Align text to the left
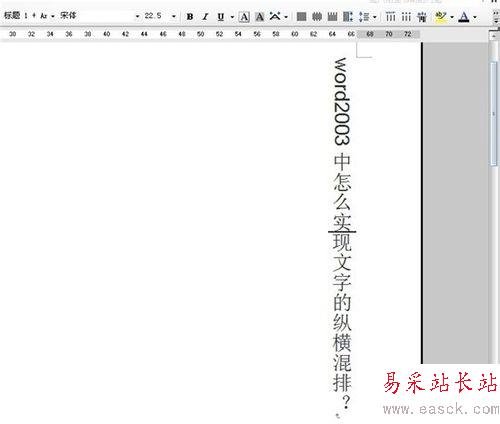500x424 pixels. tap(302, 16)
